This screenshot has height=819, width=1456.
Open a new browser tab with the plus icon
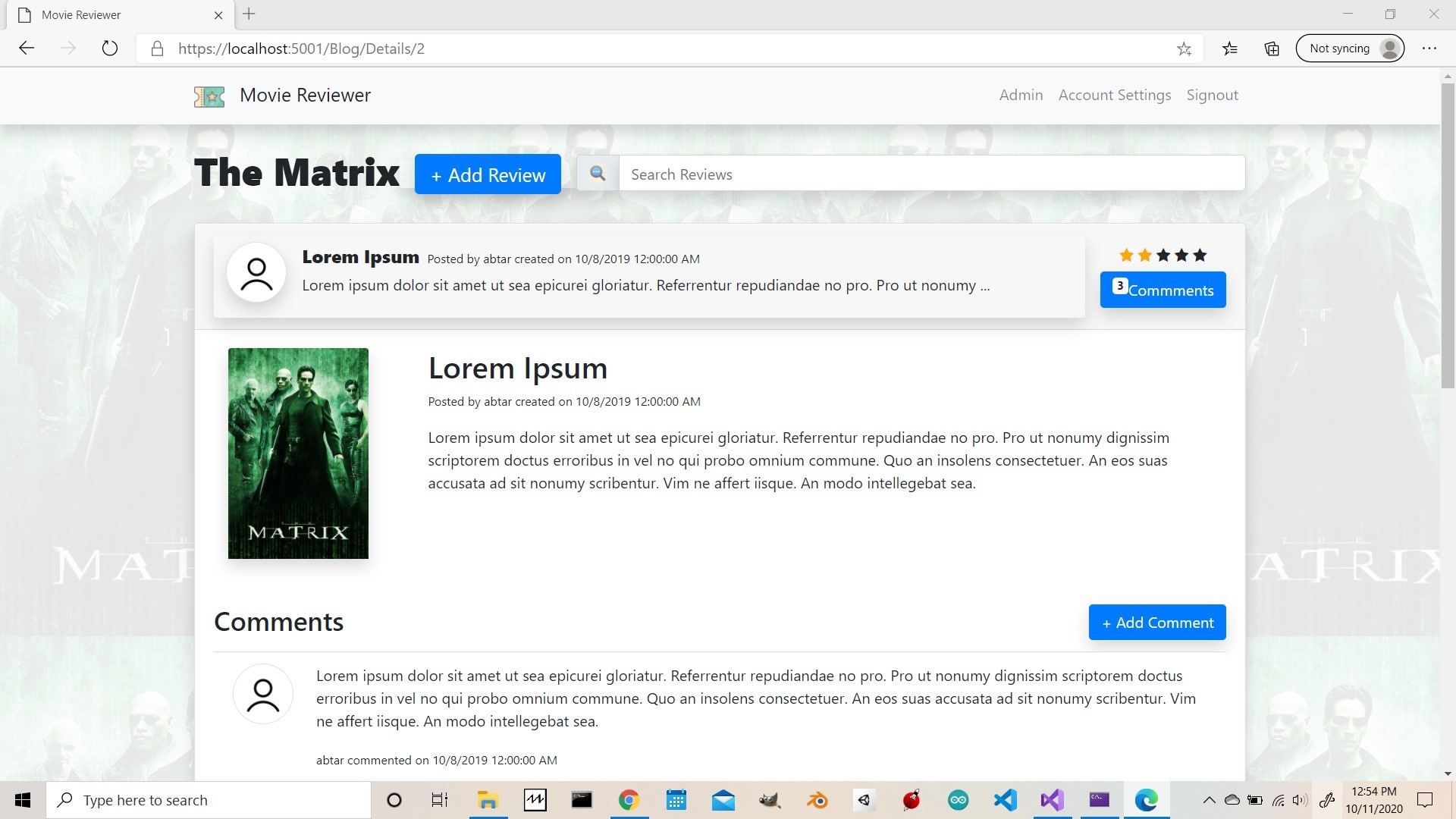(x=249, y=14)
